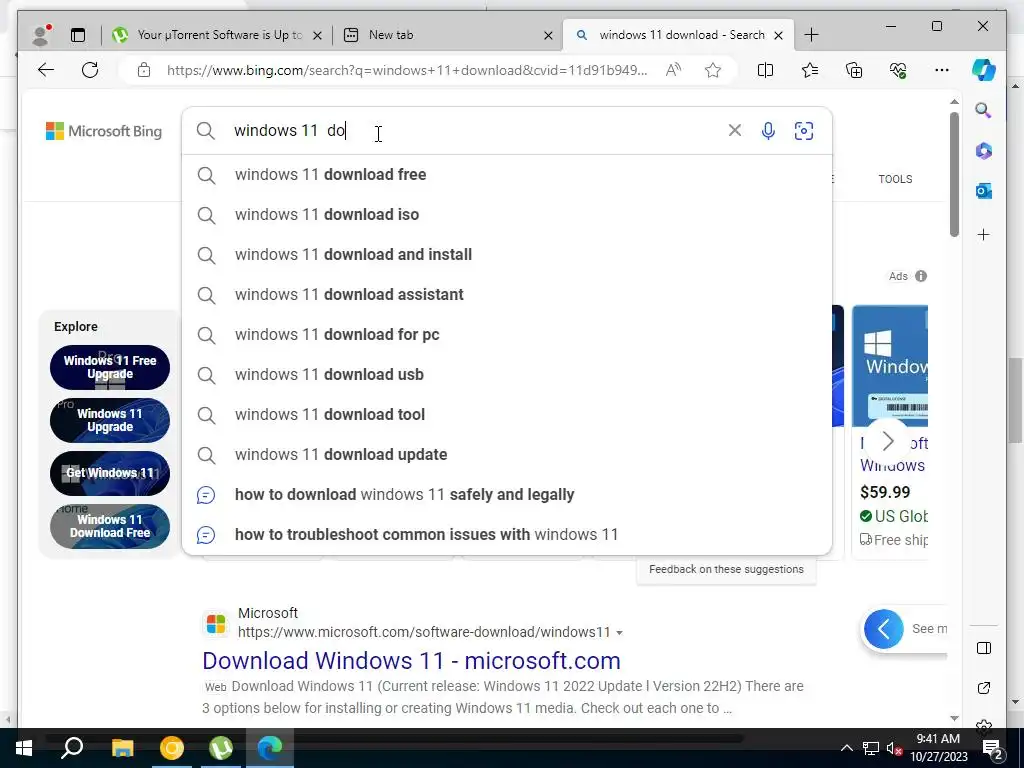Open sidebar Search icon
The width and height of the screenshot is (1024, 768).
click(x=984, y=110)
